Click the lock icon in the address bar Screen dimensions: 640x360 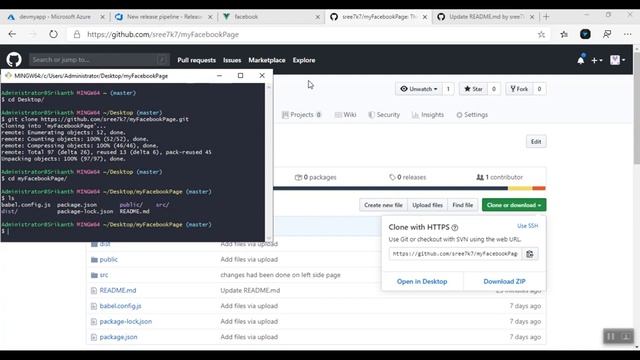tap(77, 35)
